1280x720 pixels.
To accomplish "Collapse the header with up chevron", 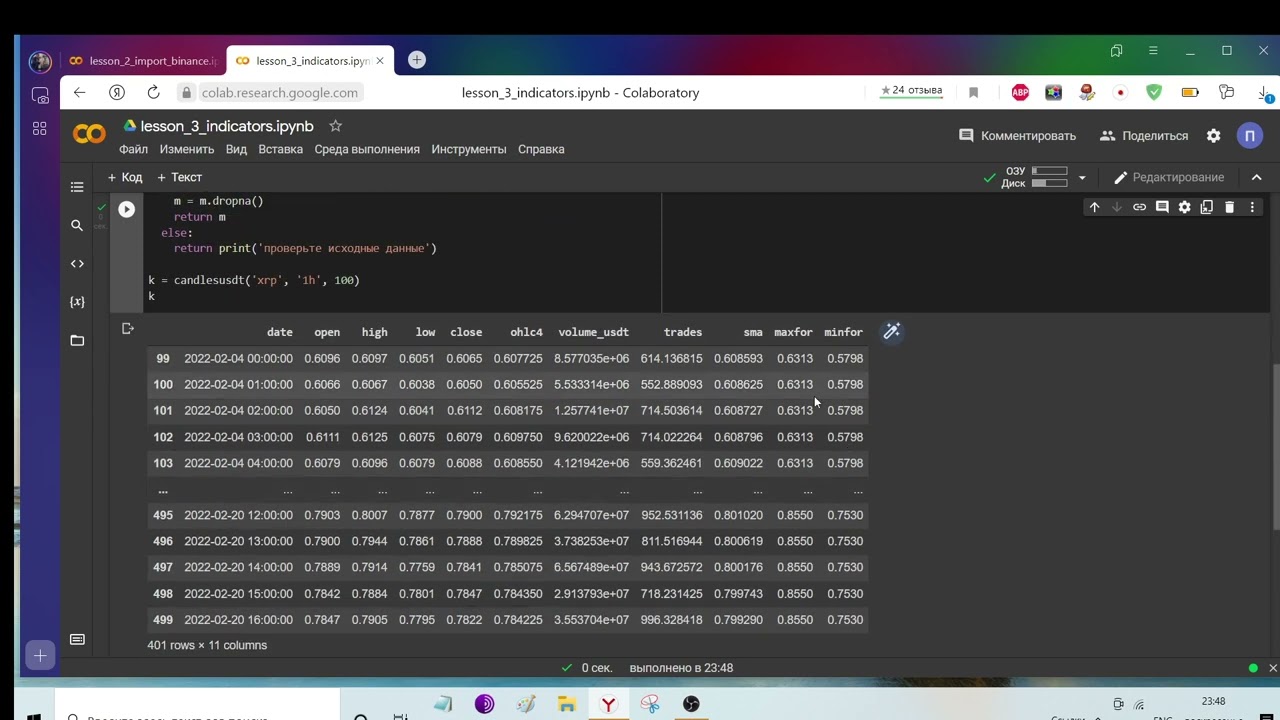I will [x=1257, y=177].
